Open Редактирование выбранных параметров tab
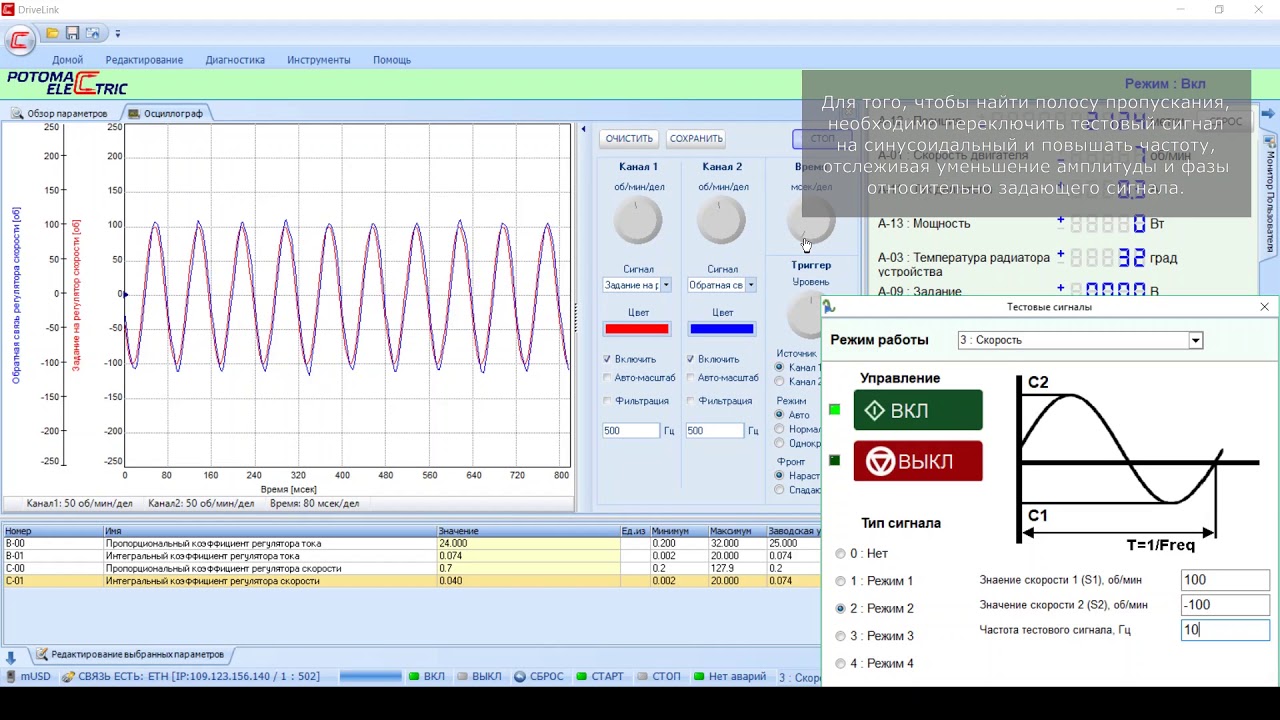Viewport: 1280px width, 720px height. click(130, 655)
